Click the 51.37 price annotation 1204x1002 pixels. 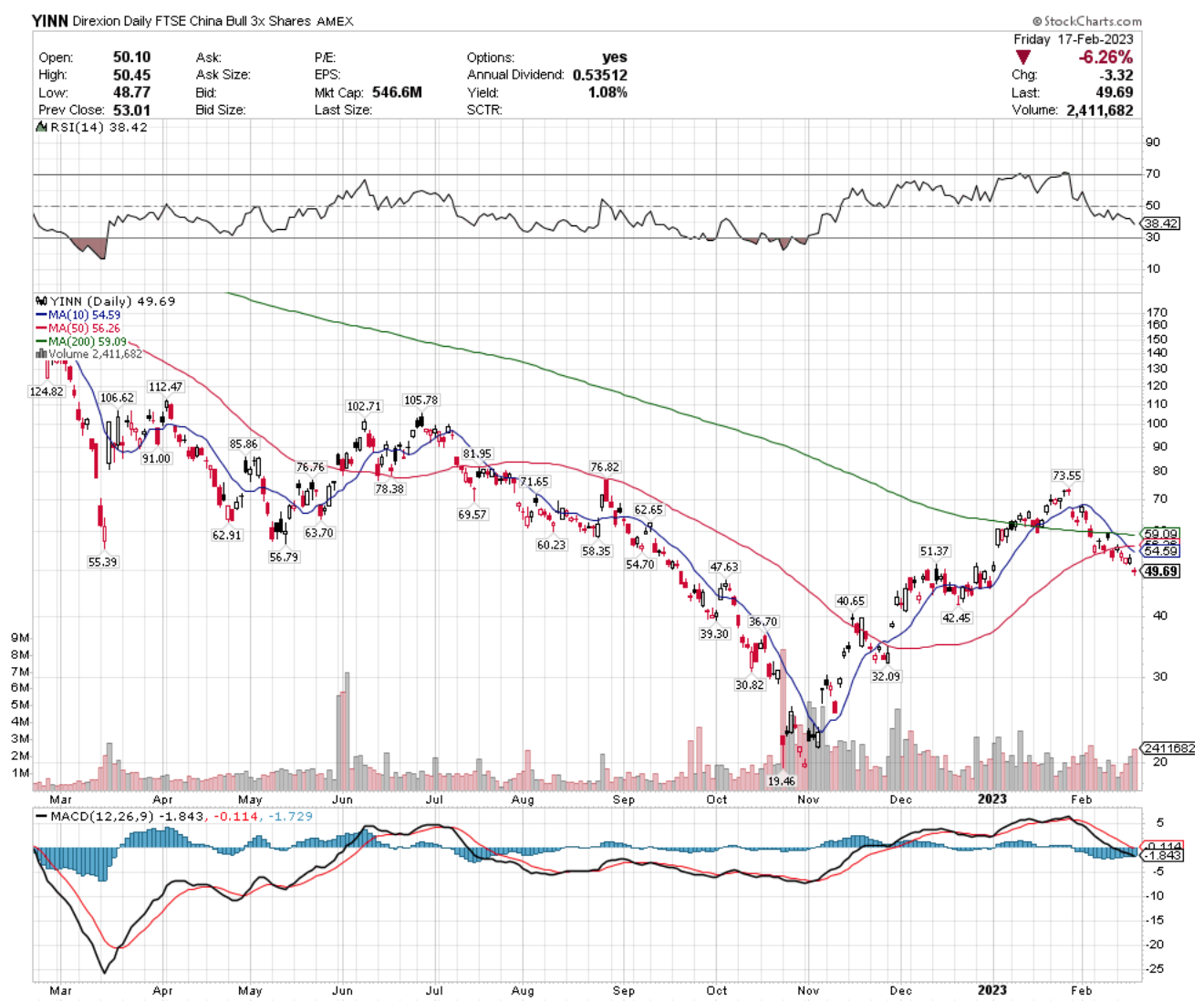pos(934,552)
